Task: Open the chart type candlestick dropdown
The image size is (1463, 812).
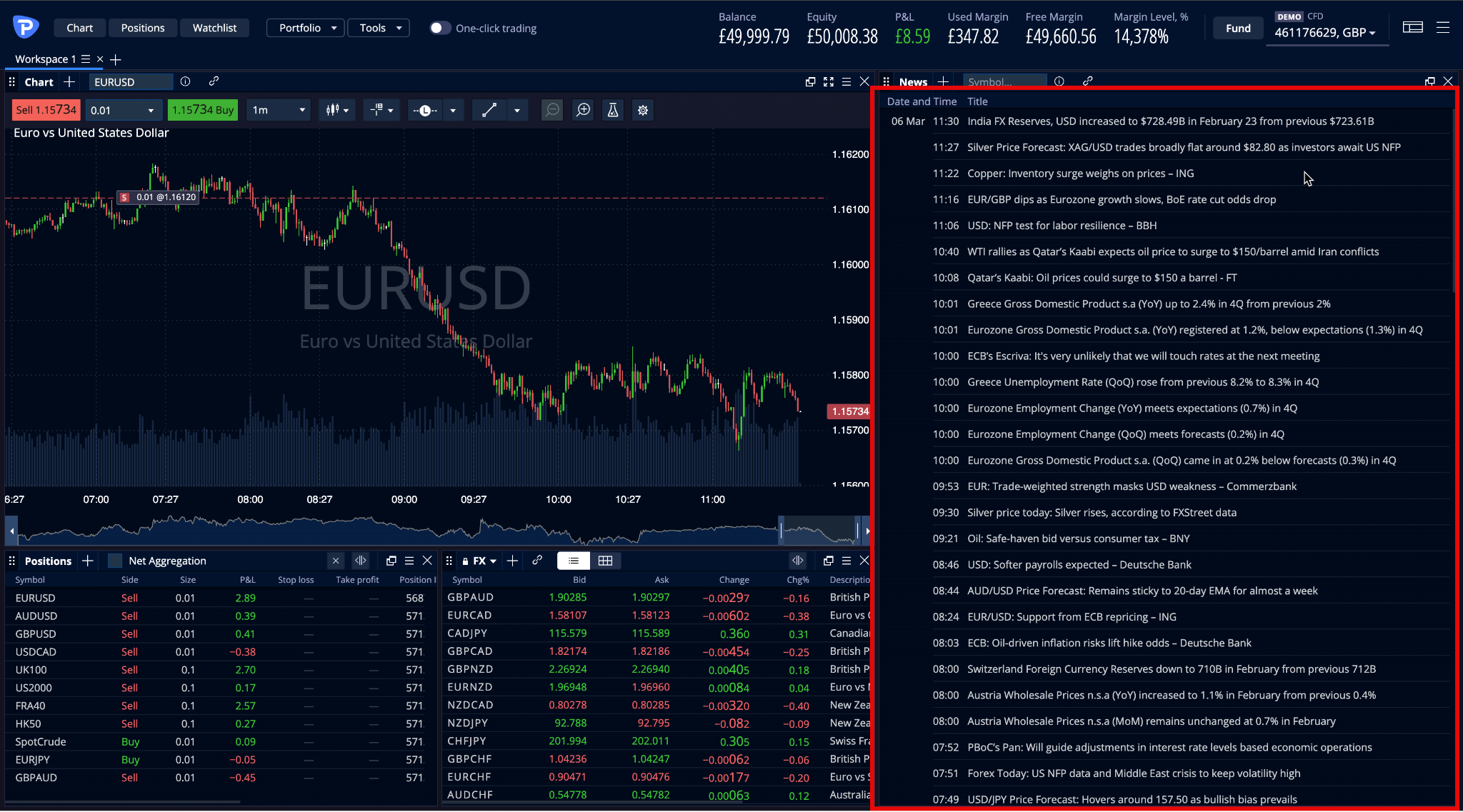Action: coord(337,110)
